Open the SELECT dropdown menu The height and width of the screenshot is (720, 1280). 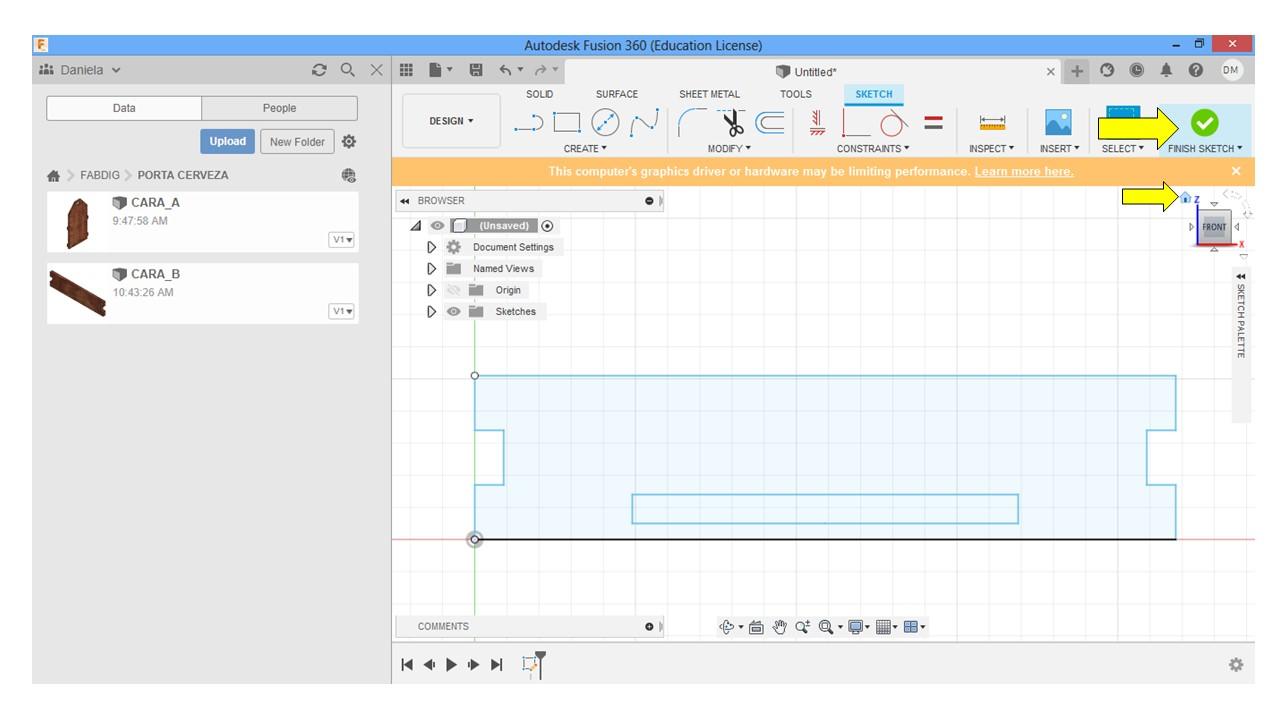(1123, 149)
